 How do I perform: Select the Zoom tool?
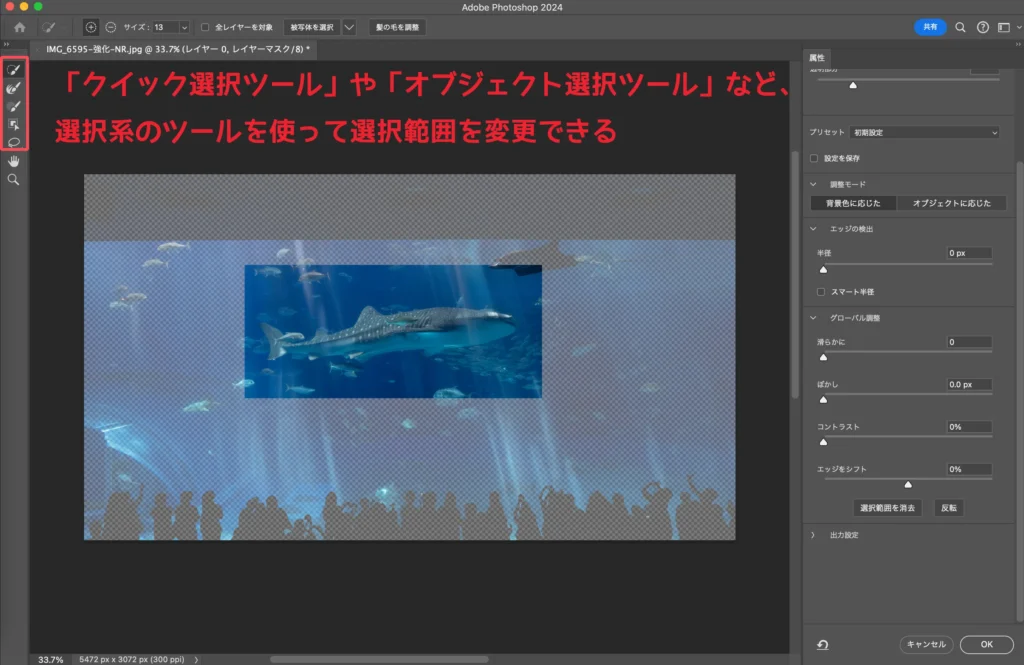coord(14,179)
